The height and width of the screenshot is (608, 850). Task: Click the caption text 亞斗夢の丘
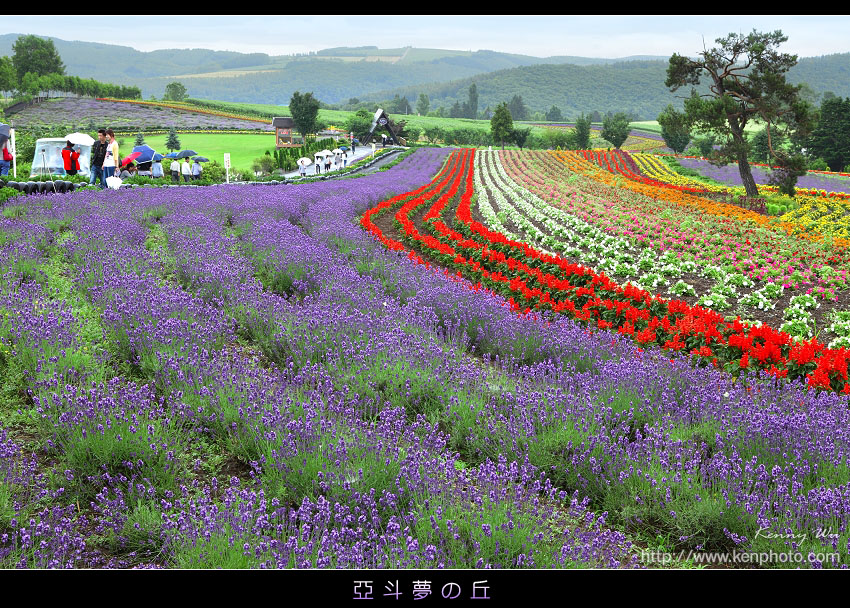422,590
